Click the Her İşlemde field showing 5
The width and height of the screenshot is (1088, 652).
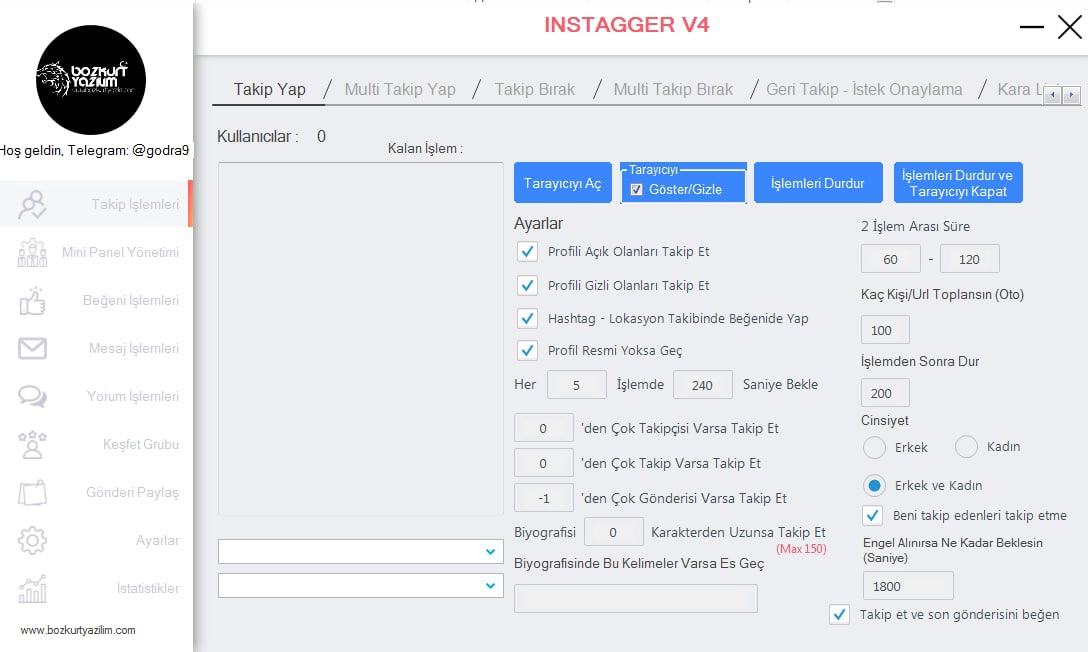pos(577,385)
